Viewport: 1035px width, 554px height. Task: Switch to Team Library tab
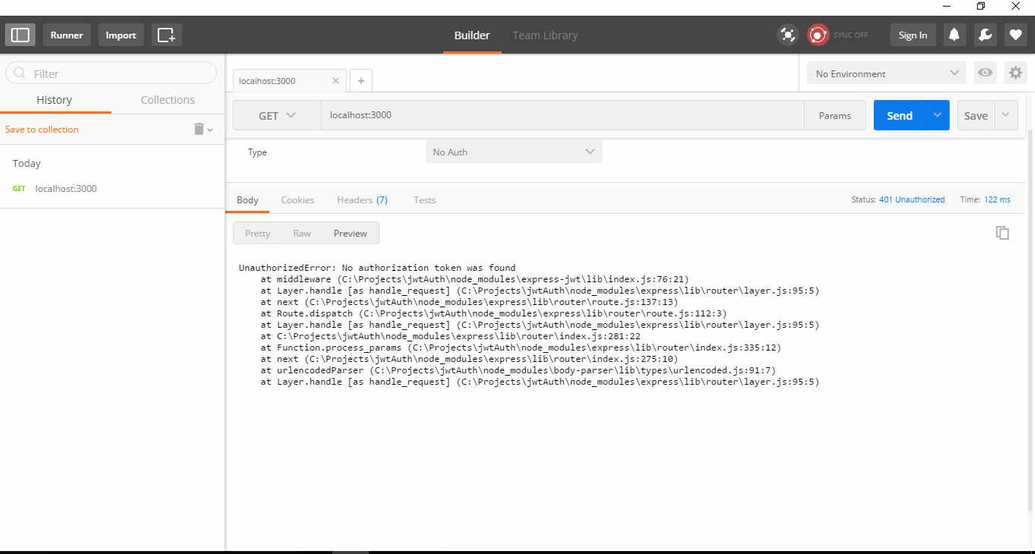pyautogui.click(x=545, y=35)
